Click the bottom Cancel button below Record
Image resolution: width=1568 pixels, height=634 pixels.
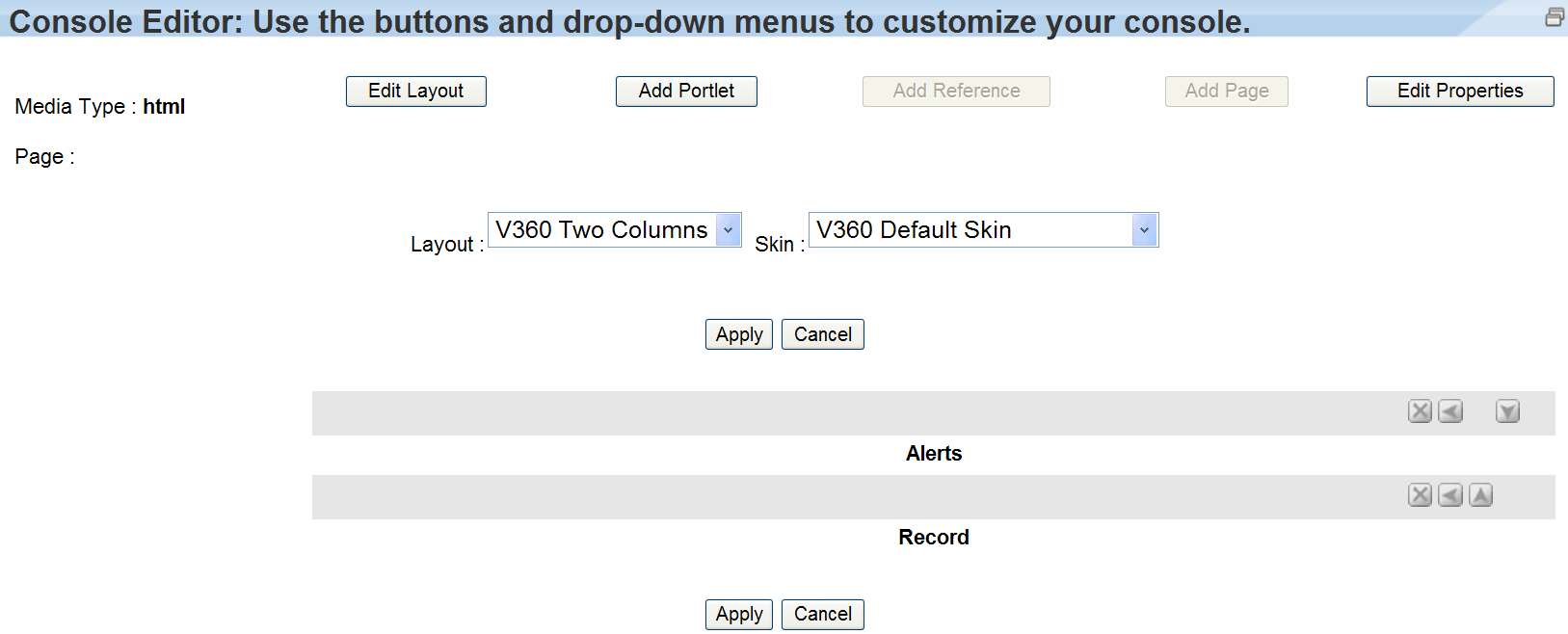(x=822, y=614)
